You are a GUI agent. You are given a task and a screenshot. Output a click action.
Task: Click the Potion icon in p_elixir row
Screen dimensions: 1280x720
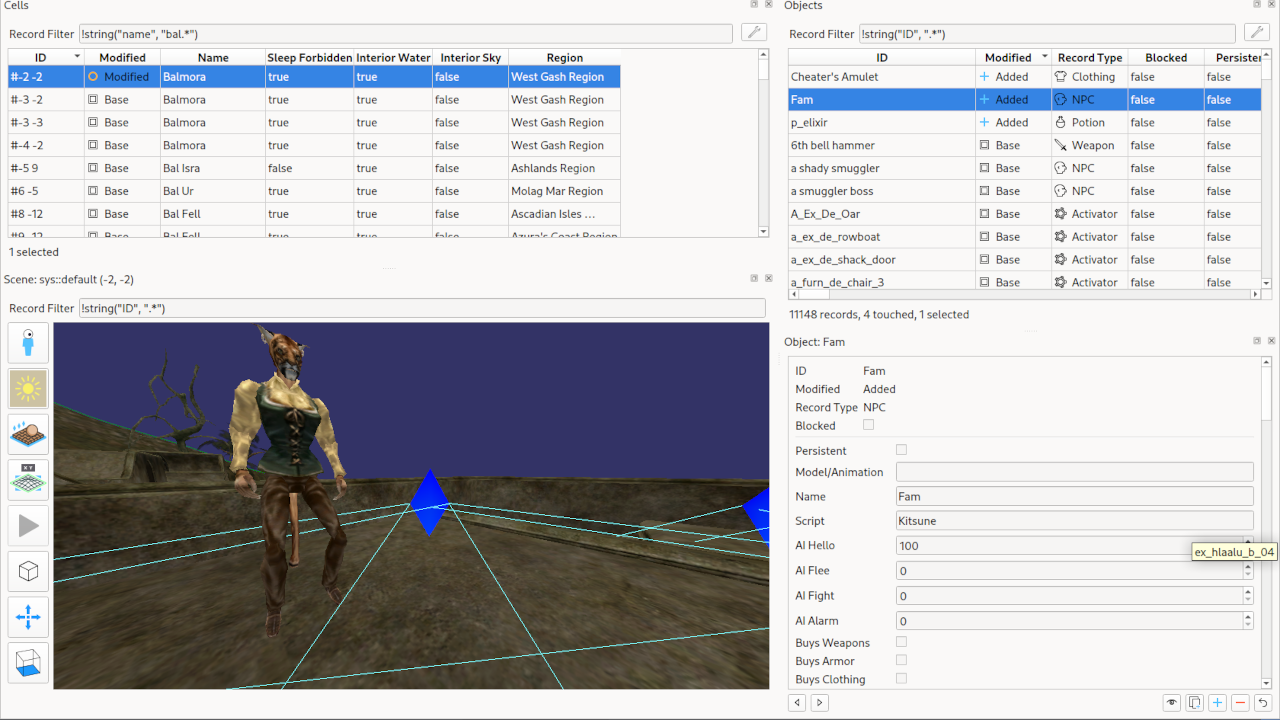tap(1061, 122)
